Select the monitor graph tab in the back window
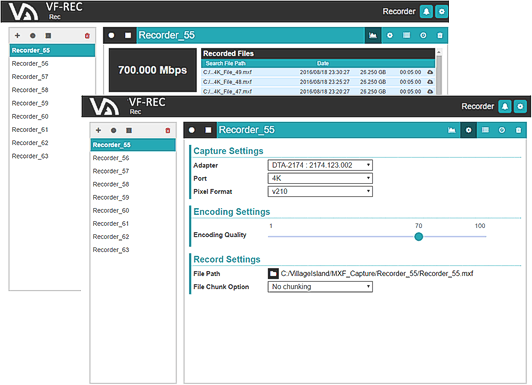The width and height of the screenshot is (532, 385). (x=373, y=35)
